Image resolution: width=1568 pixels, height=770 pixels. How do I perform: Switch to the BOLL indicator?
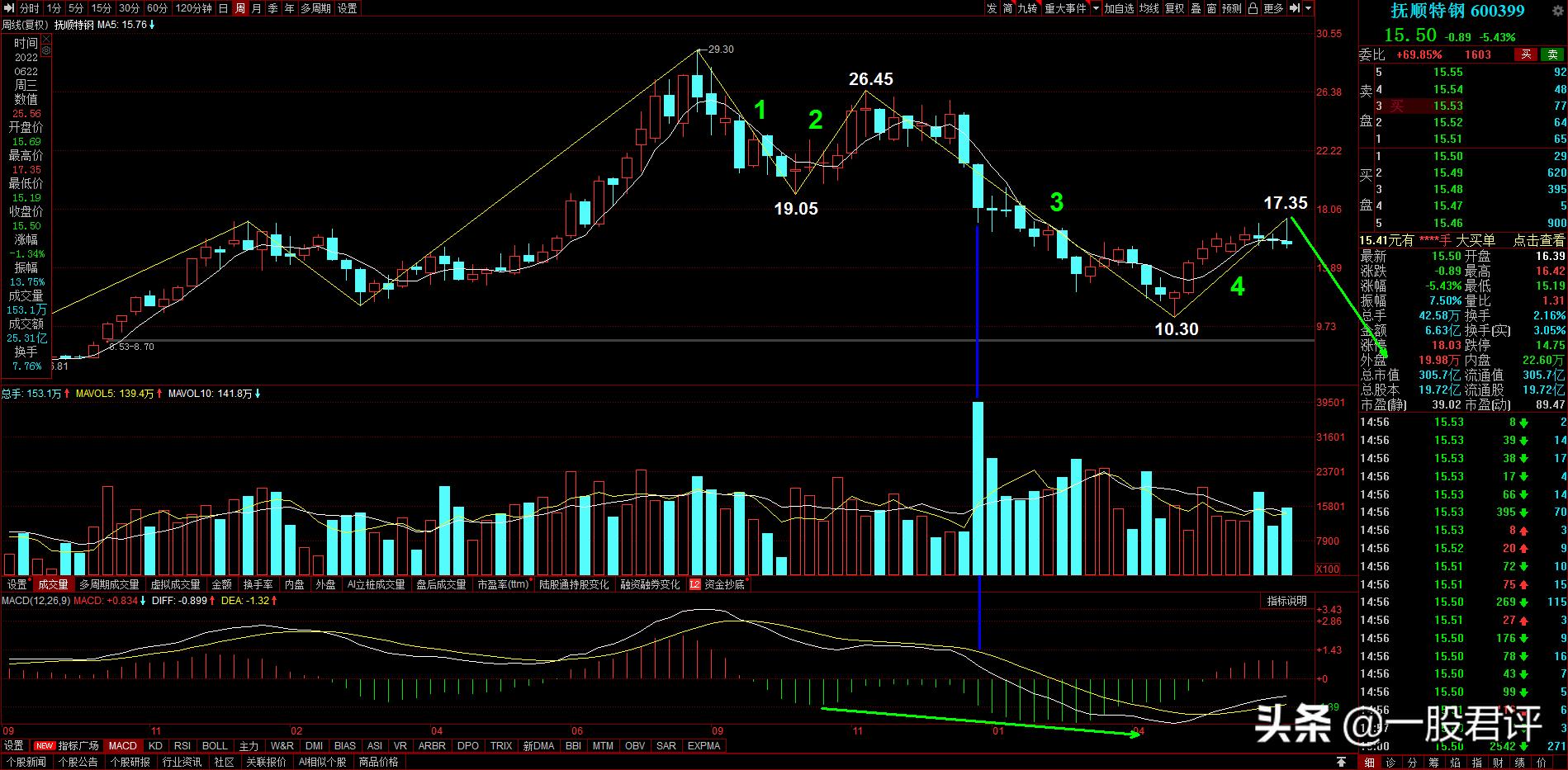[215, 746]
